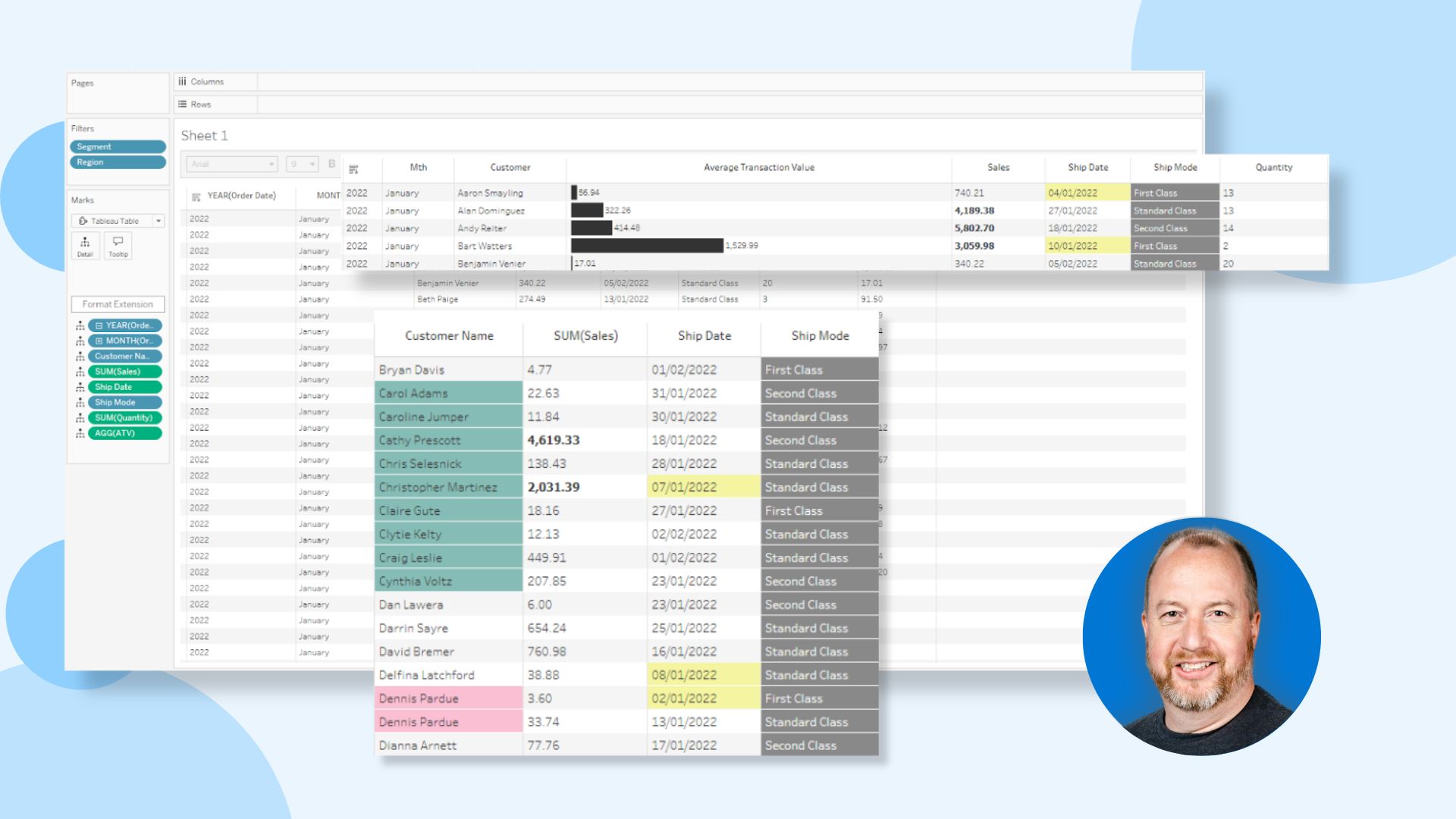Click the Columns shelf icon
Screen dimensions: 1456x819
coord(182,82)
